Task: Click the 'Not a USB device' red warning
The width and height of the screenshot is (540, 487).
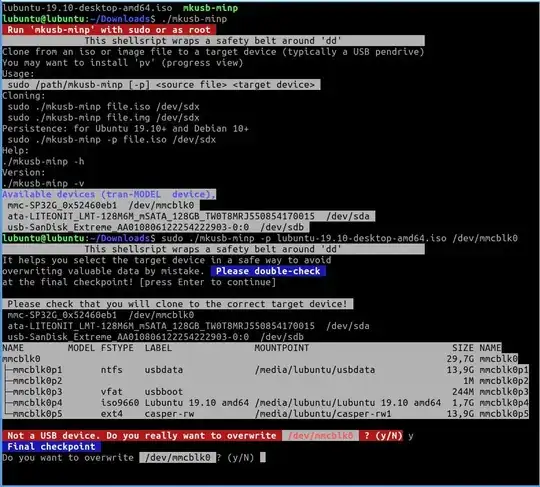Action: [202, 436]
